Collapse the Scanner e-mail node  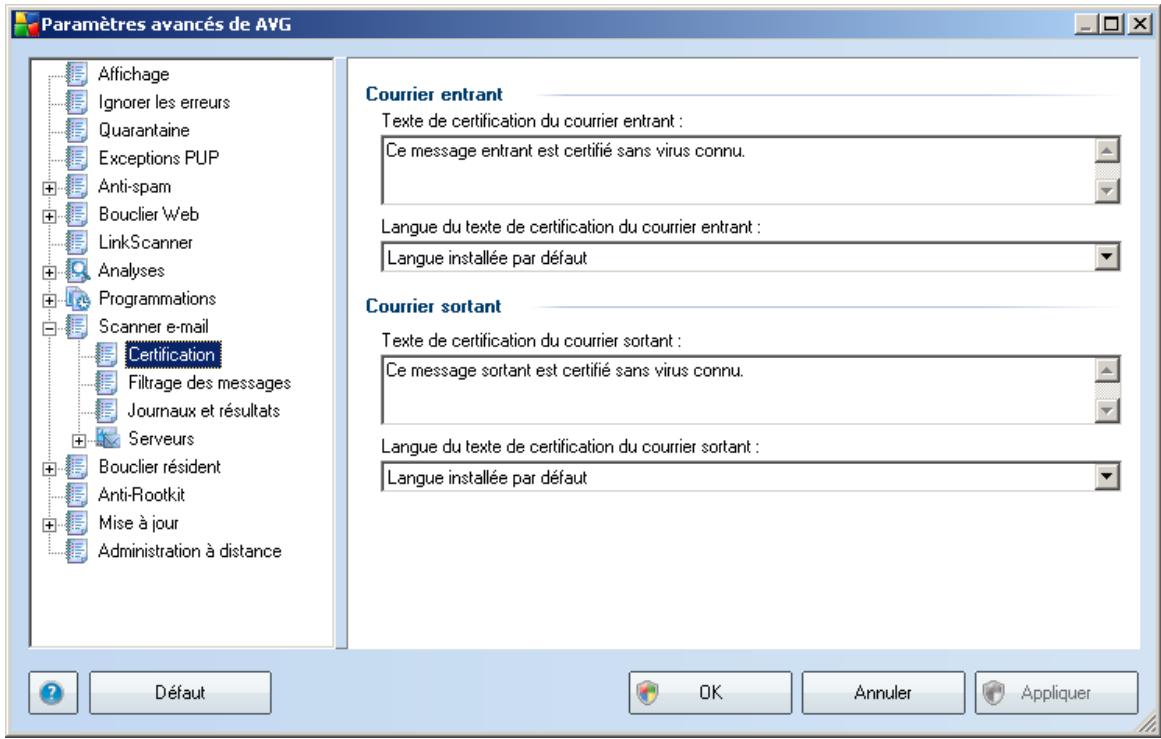coord(49,329)
